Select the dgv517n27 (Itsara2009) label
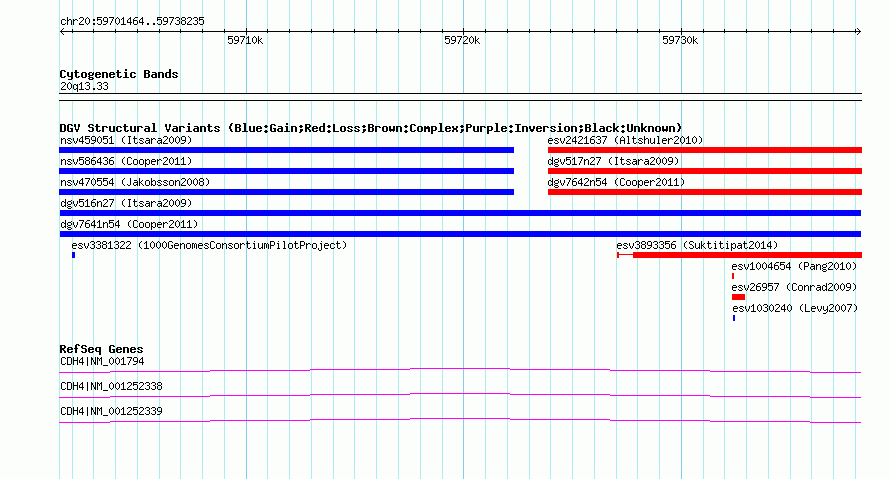The height and width of the screenshot is (479, 890). click(x=613, y=161)
